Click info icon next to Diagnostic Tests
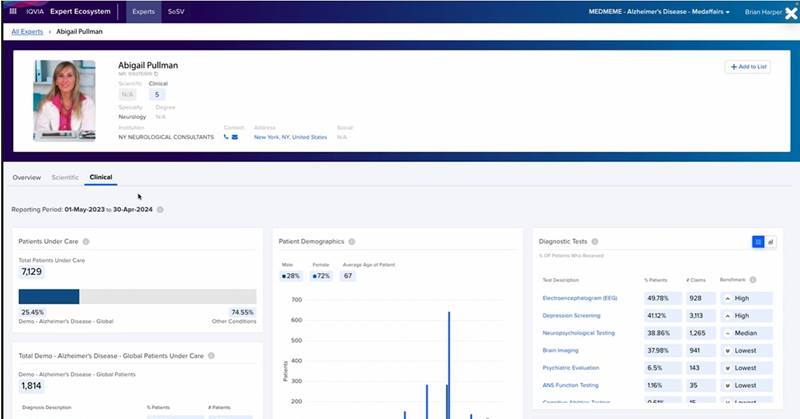This screenshot has width=800, height=419. click(595, 241)
